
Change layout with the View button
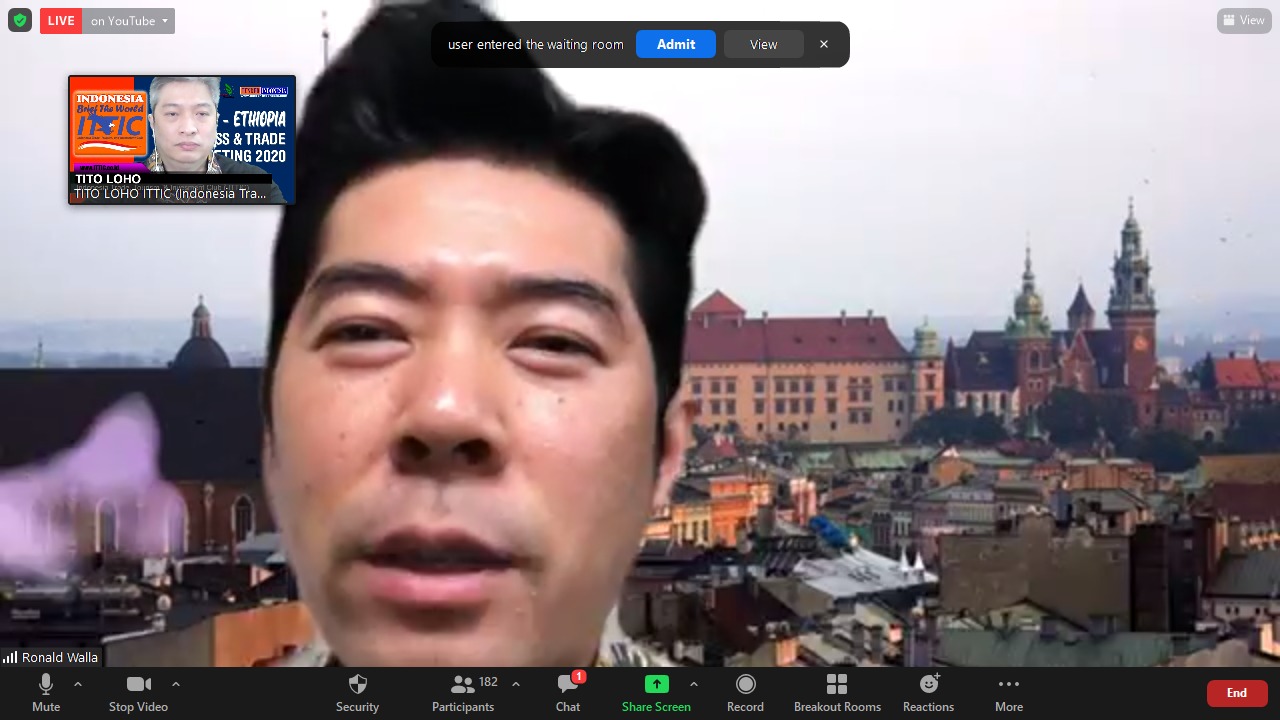click(1244, 20)
